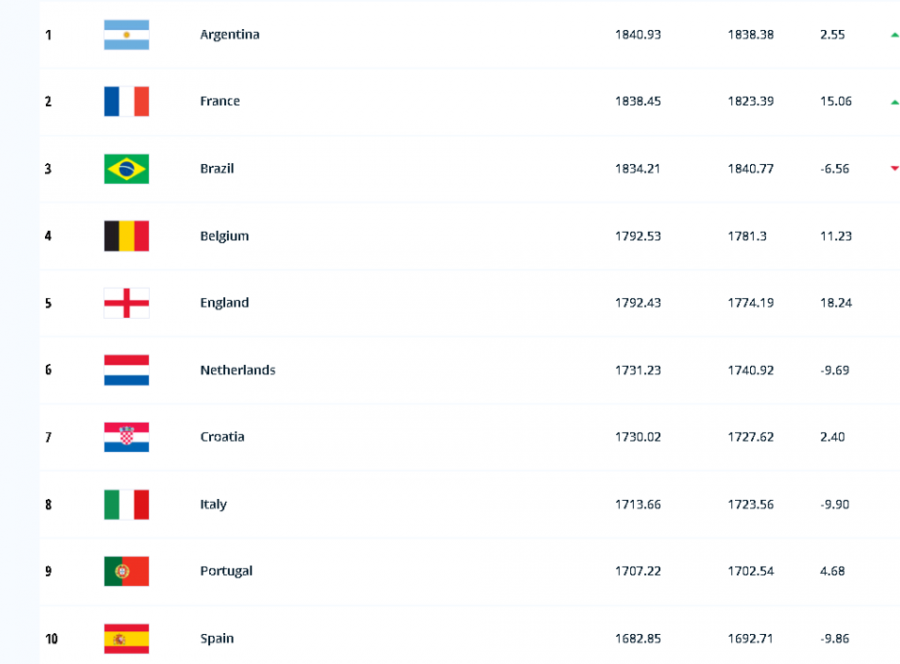
Task: Click the Belgium flag icon
Action: [x=126, y=236]
